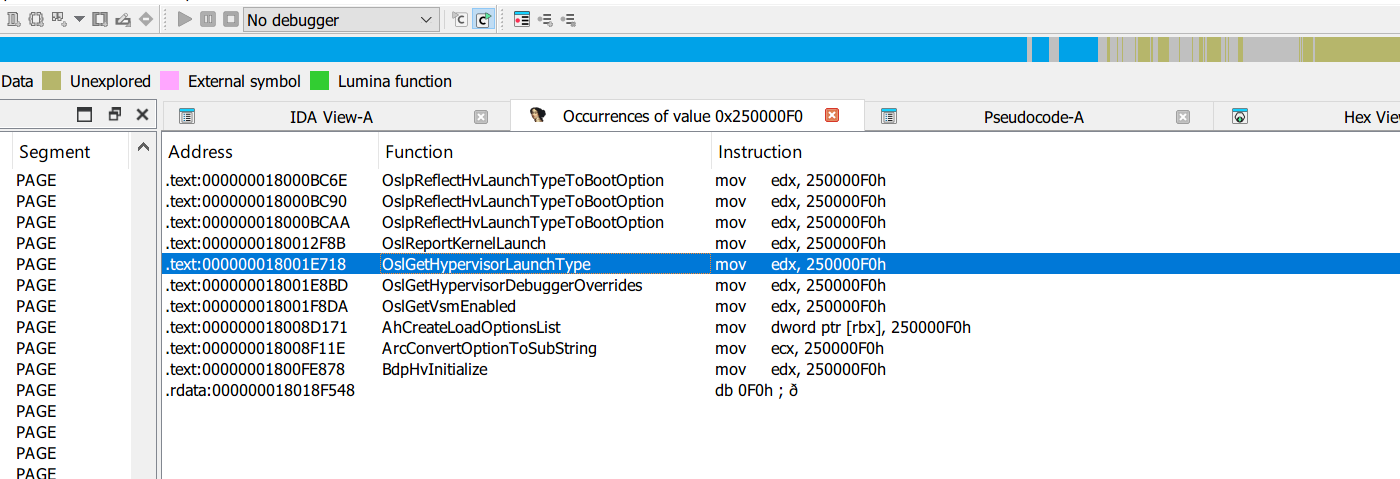Sort results by the Function column header

[x=419, y=152]
